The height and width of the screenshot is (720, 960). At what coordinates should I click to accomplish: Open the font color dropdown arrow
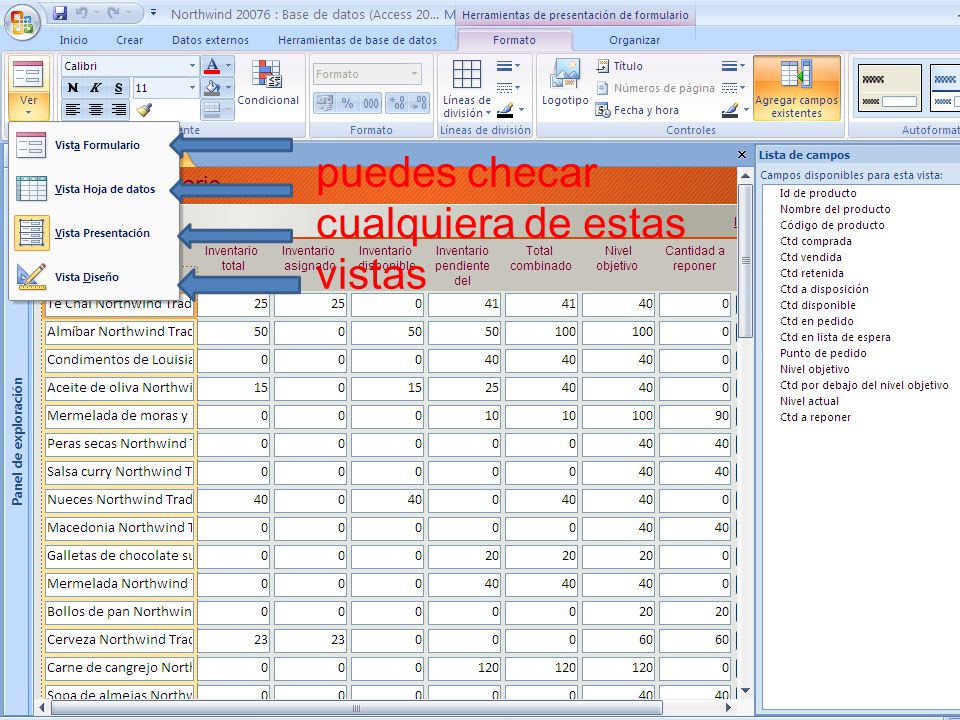tap(228, 66)
